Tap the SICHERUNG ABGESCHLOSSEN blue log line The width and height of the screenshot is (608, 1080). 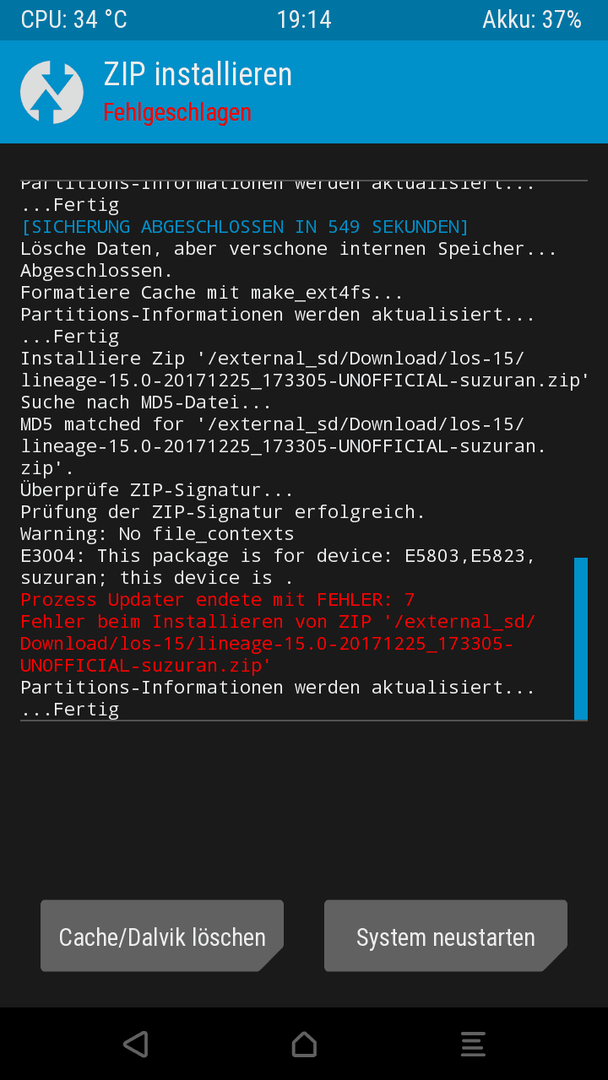244,227
